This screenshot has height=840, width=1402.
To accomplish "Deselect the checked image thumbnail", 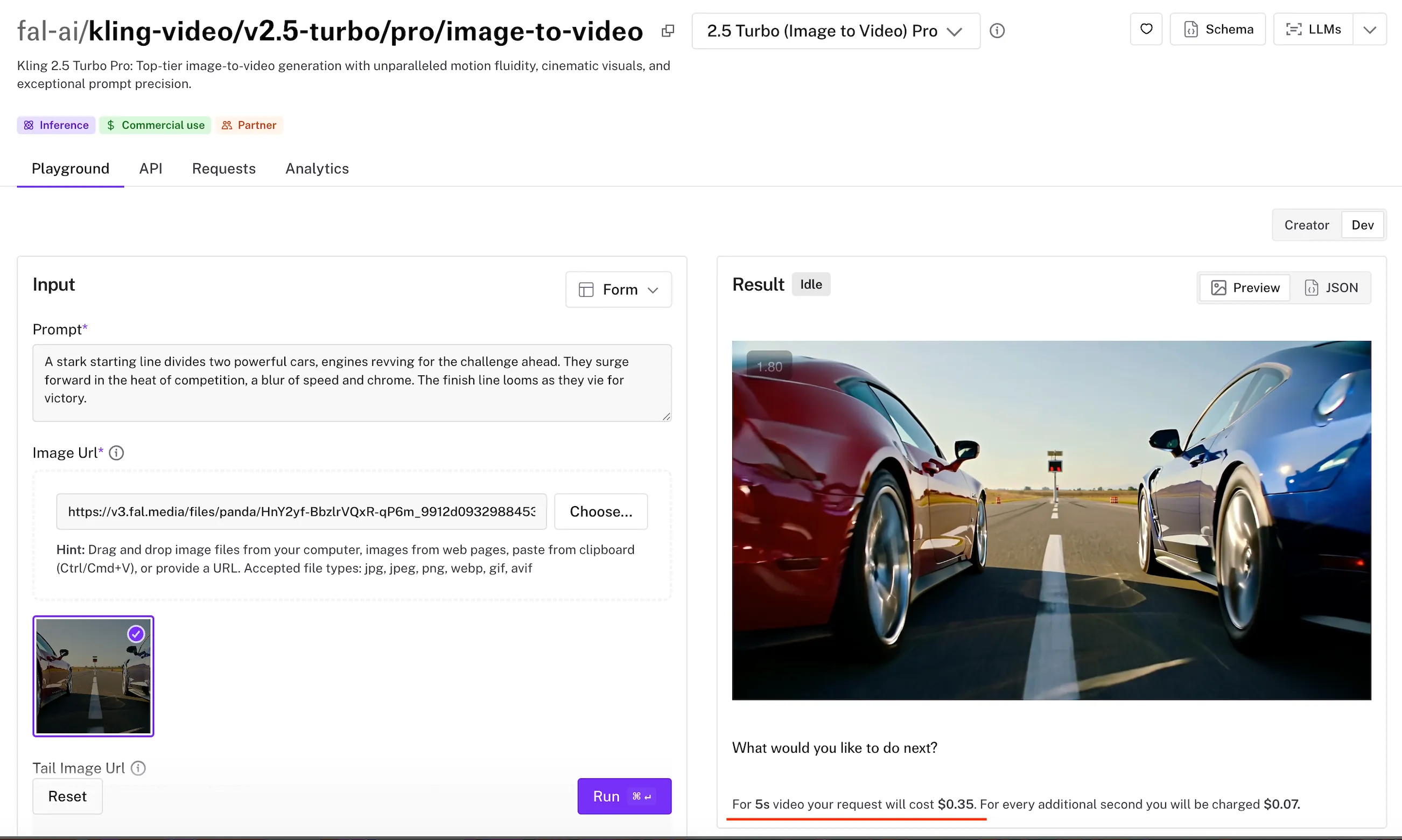I will tap(135, 634).
